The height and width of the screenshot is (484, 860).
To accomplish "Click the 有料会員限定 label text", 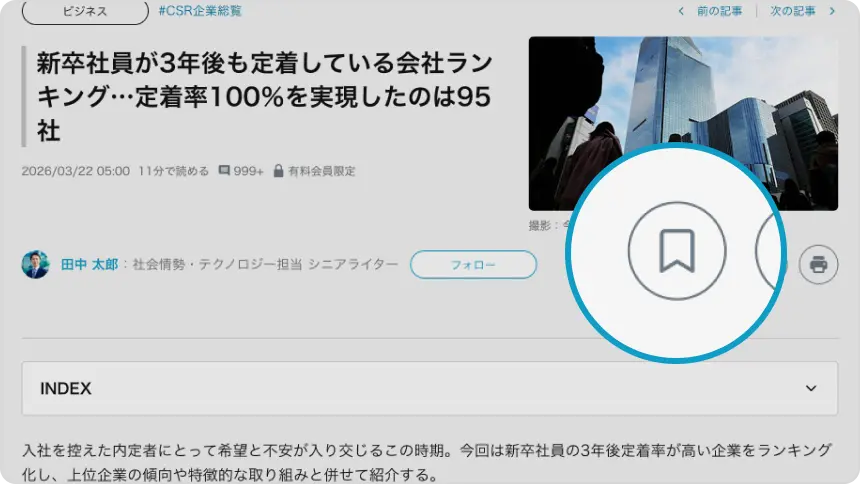I will pyautogui.click(x=321, y=171).
